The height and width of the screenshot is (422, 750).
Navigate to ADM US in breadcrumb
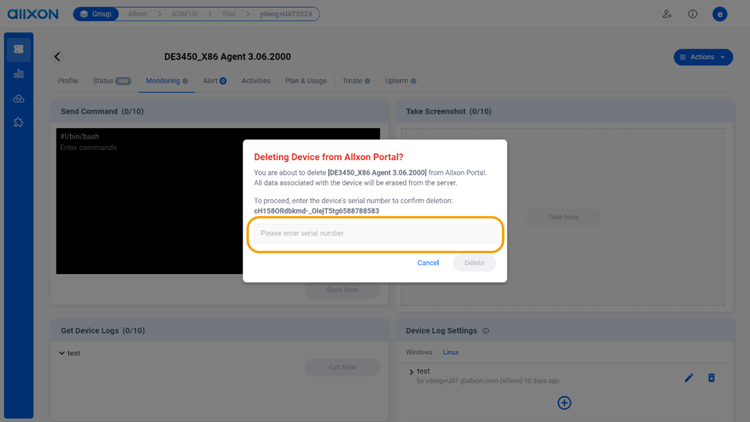(184, 14)
